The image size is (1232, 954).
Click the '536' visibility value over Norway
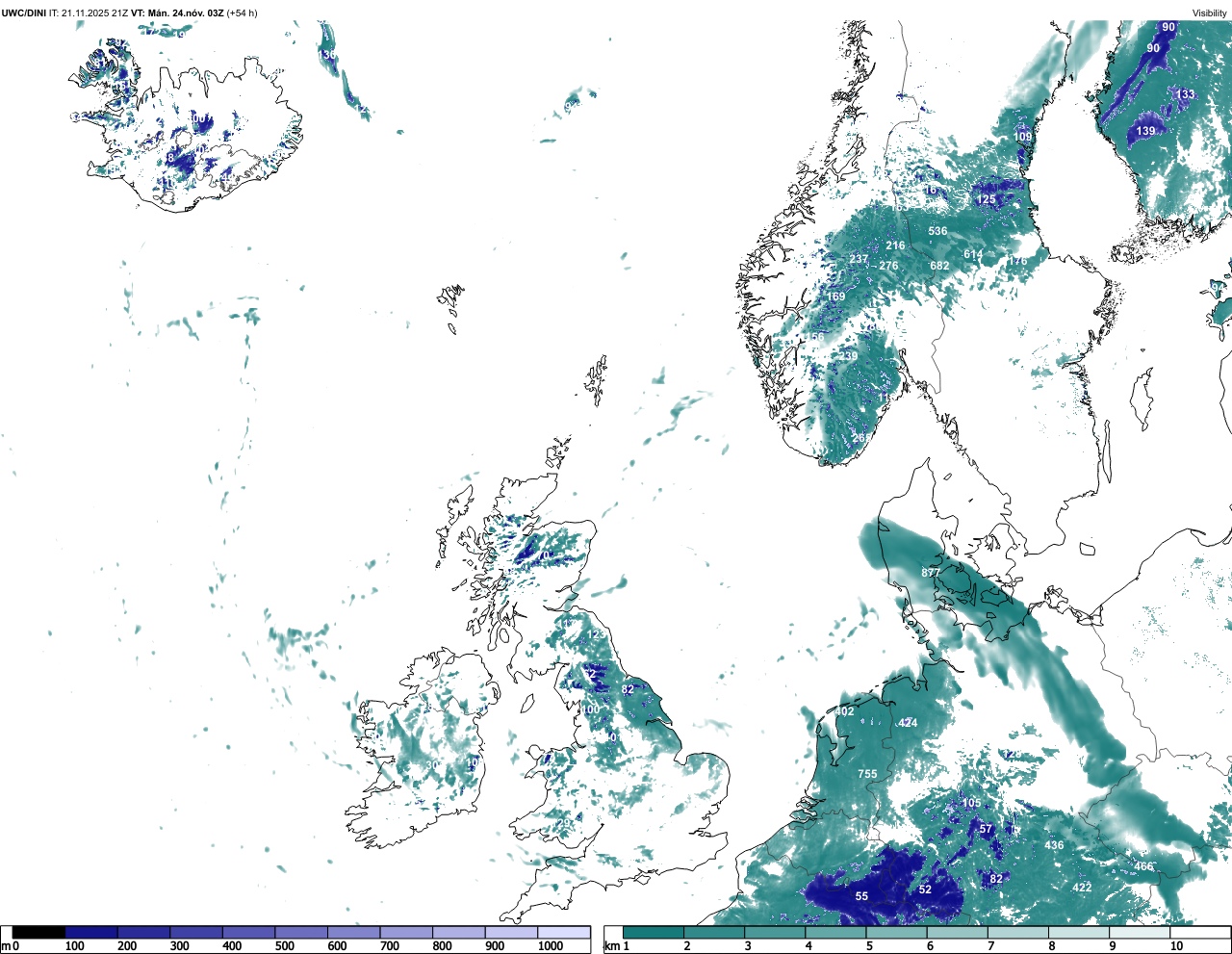(937, 231)
